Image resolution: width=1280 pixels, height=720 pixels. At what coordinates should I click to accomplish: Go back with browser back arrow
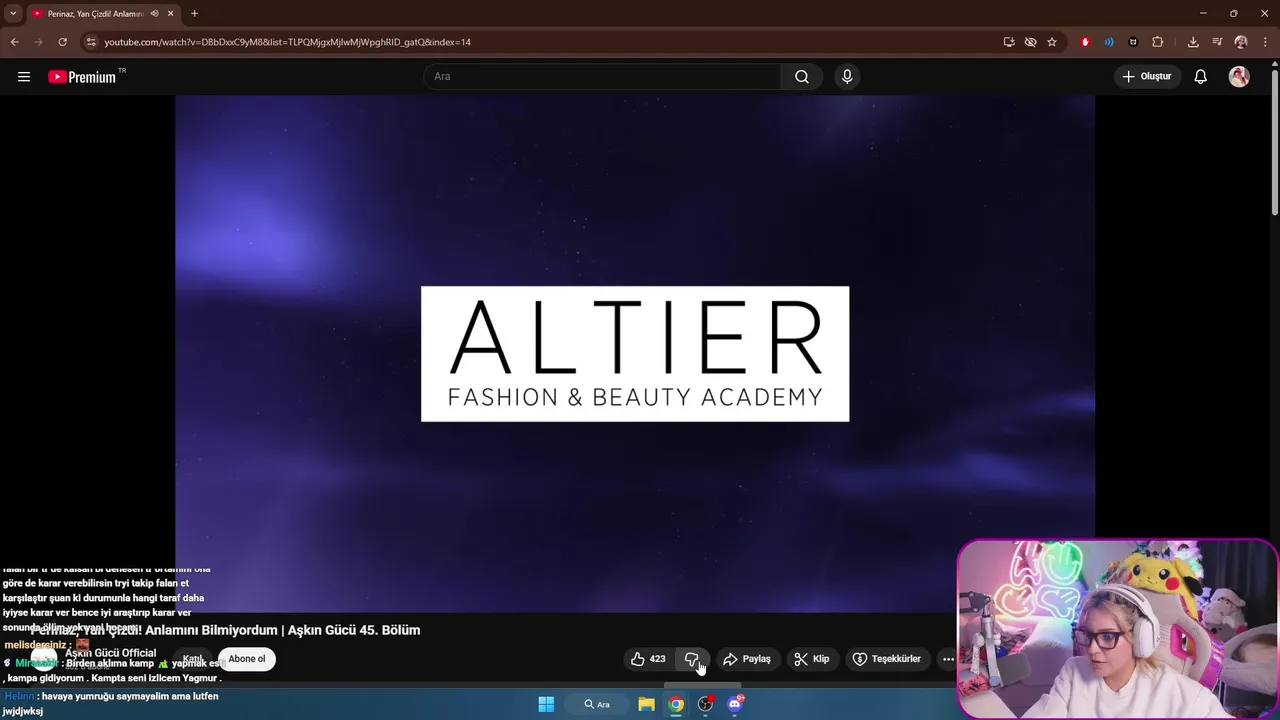pos(14,42)
